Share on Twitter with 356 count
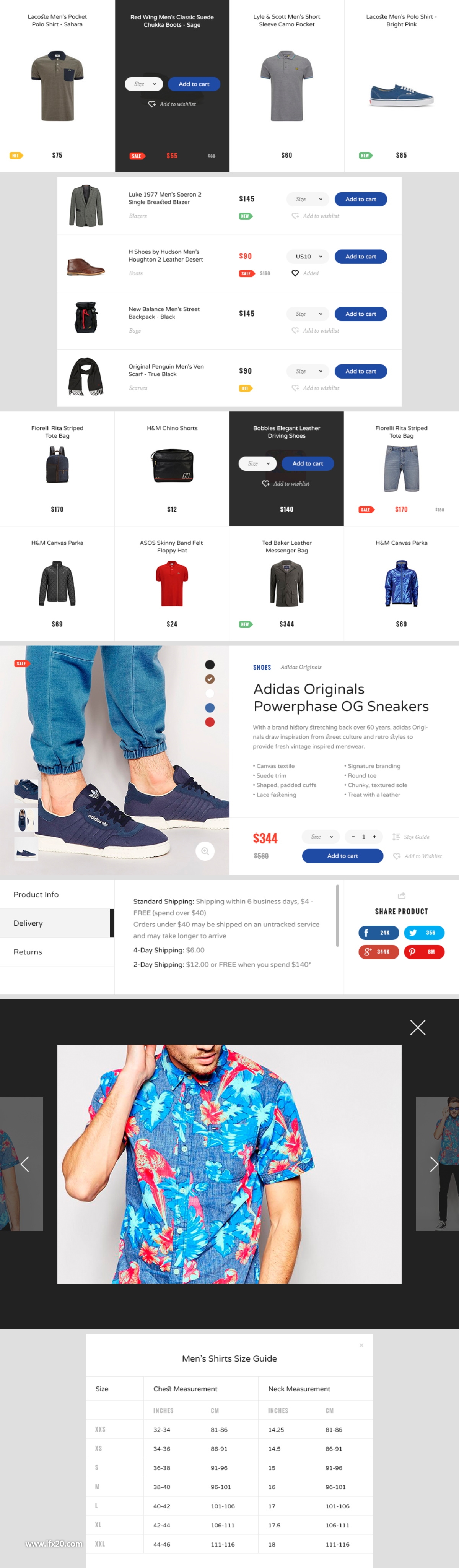The image size is (459, 1568). (x=424, y=932)
